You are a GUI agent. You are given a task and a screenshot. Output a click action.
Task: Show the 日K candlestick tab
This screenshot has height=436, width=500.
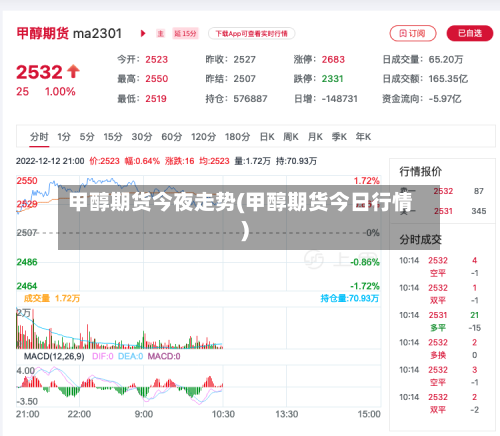click(267, 137)
